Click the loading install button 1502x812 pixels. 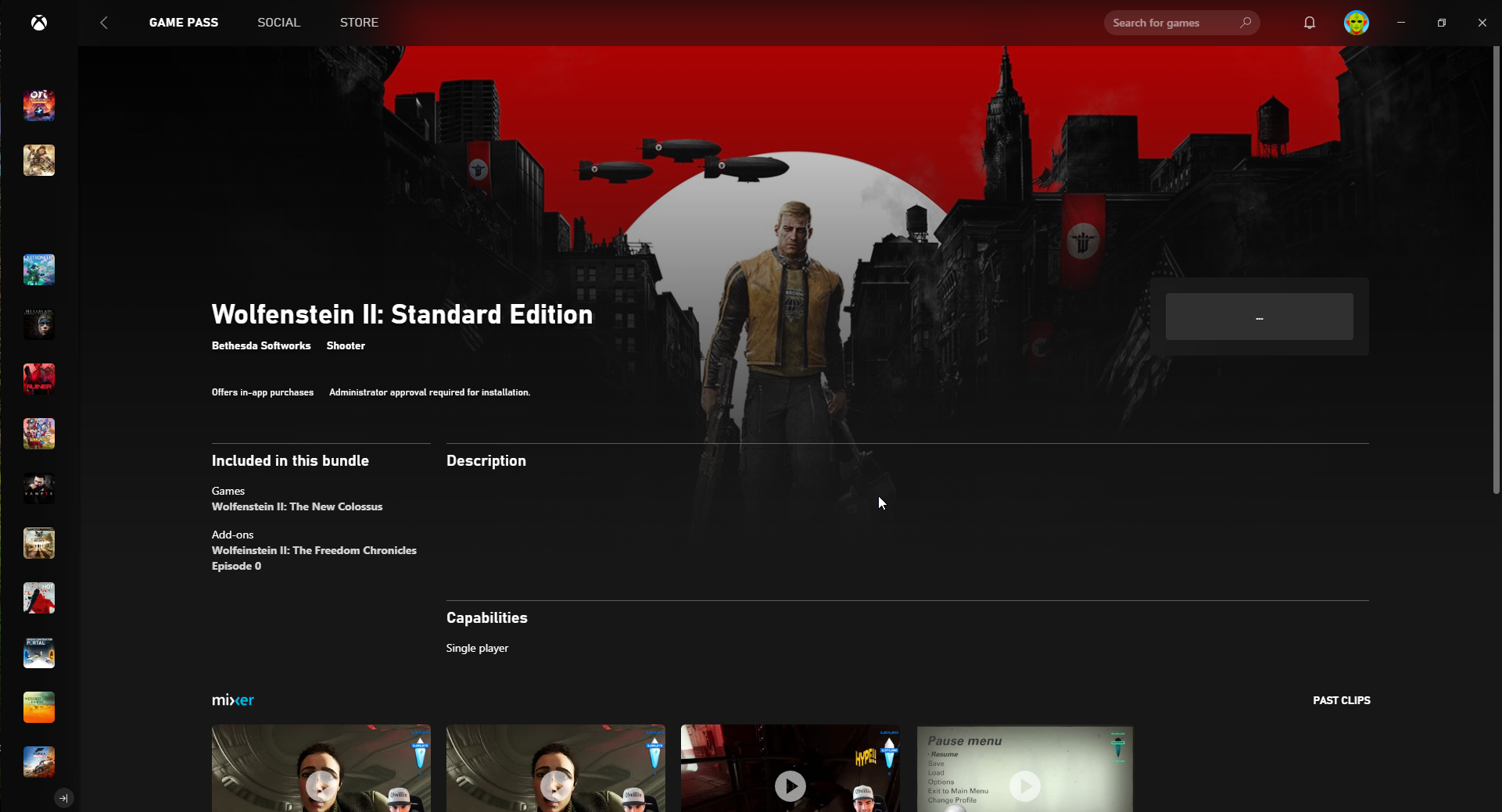pos(1259,317)
